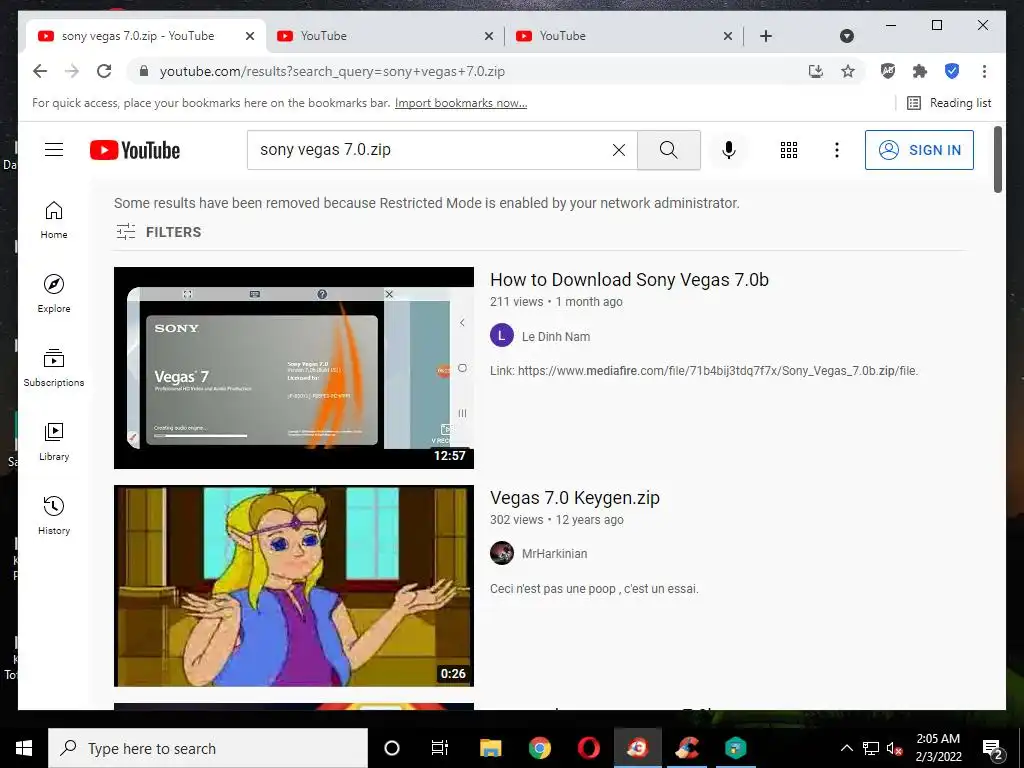This screenshot has width=1024, height=768.
Task: Open the ad blocker extension icon
Action: click(x=888, y=71)
